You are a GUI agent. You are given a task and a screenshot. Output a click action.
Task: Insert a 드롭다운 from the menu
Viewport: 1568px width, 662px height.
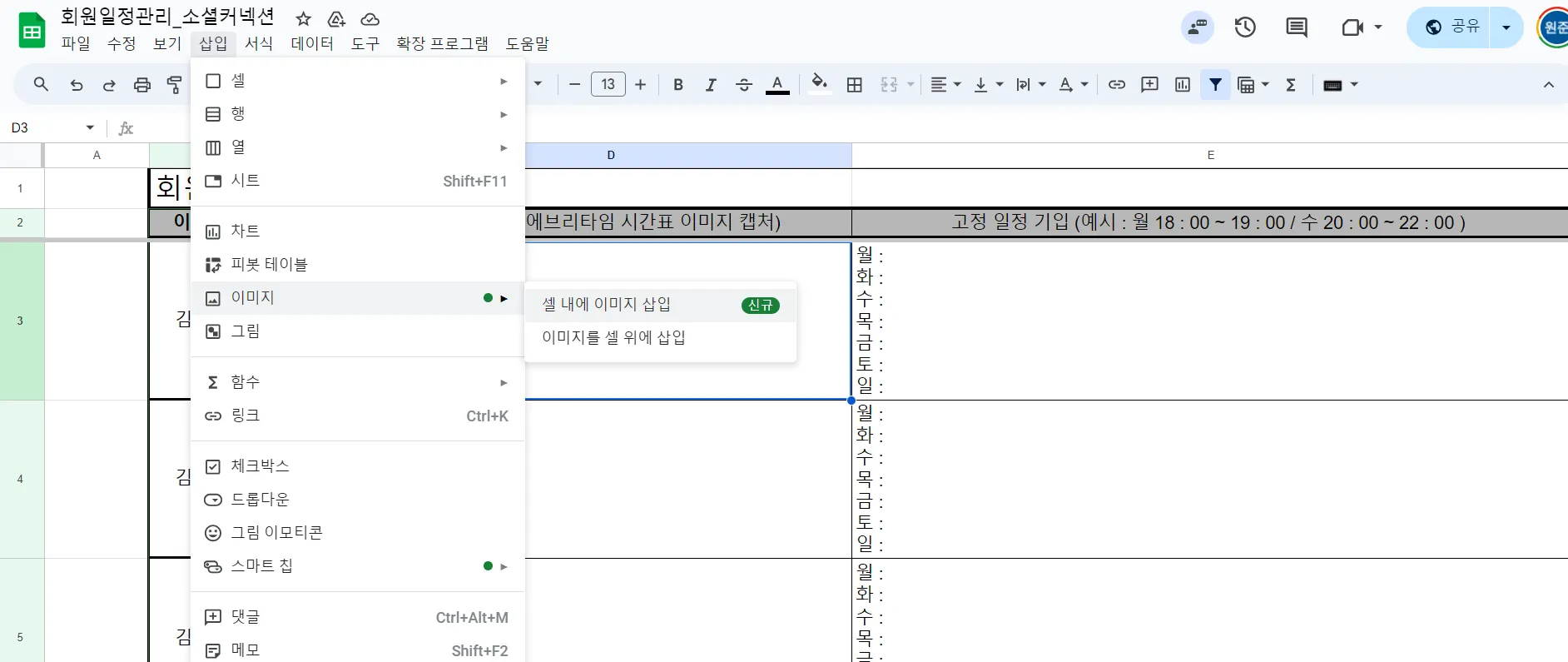[x=358, y=499]
